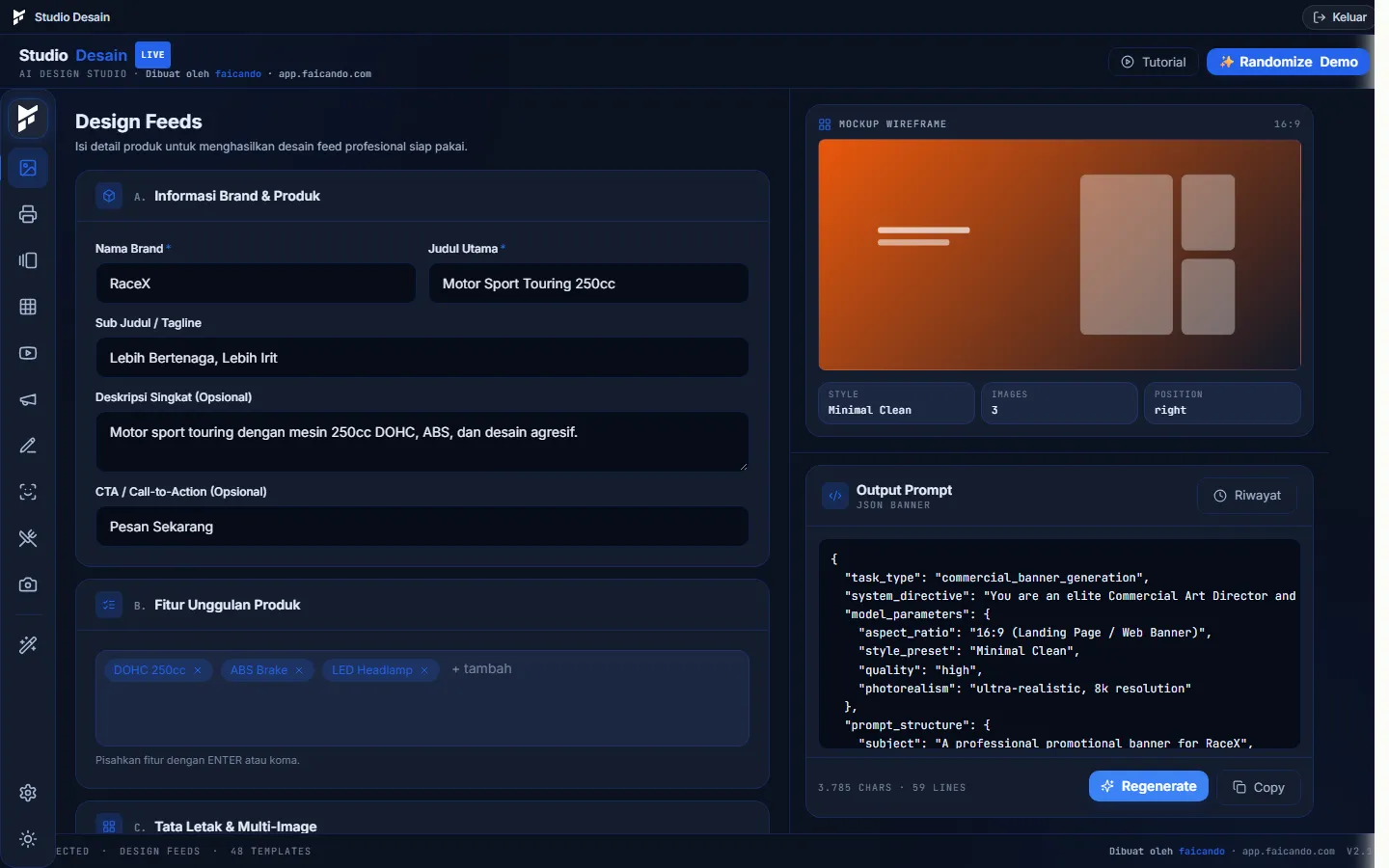1389x868 pixels.
Task: Click the Nama Brand input field
Action: [256, 284]
